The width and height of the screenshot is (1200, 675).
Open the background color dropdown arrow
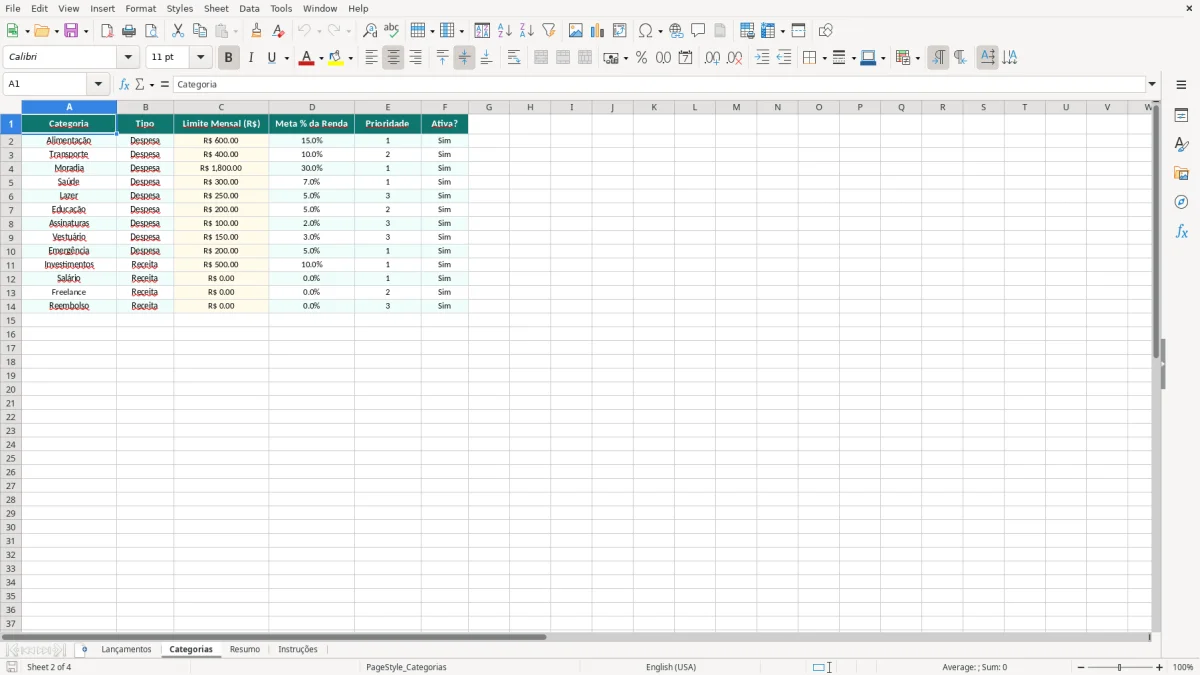point(350,58)
